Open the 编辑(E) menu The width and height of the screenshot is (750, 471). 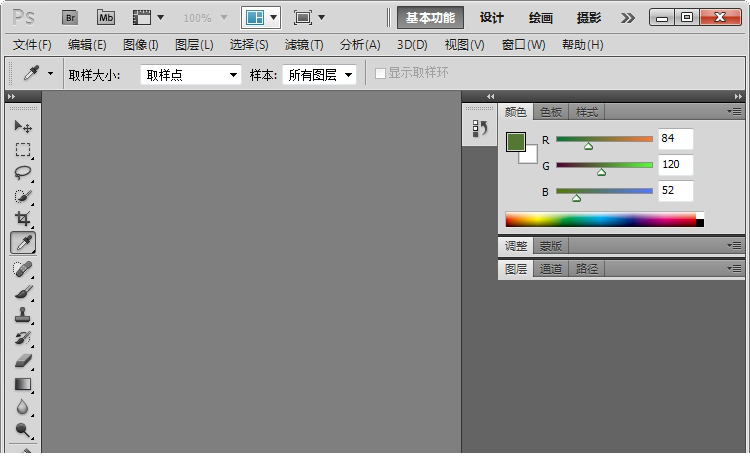[87, 45]
